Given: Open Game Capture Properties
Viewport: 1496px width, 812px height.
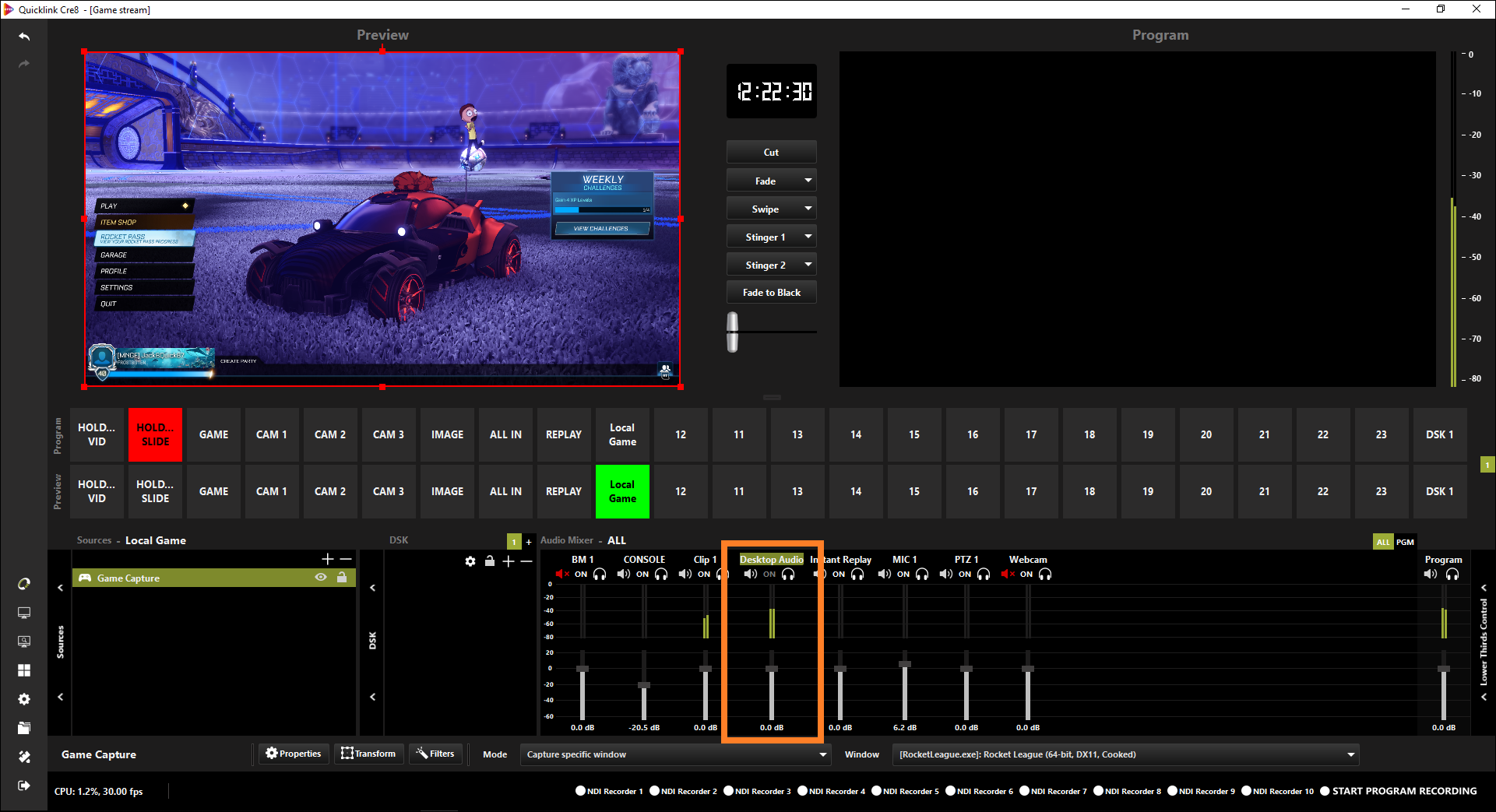Looking at the screenshot, I should point(294,754).
